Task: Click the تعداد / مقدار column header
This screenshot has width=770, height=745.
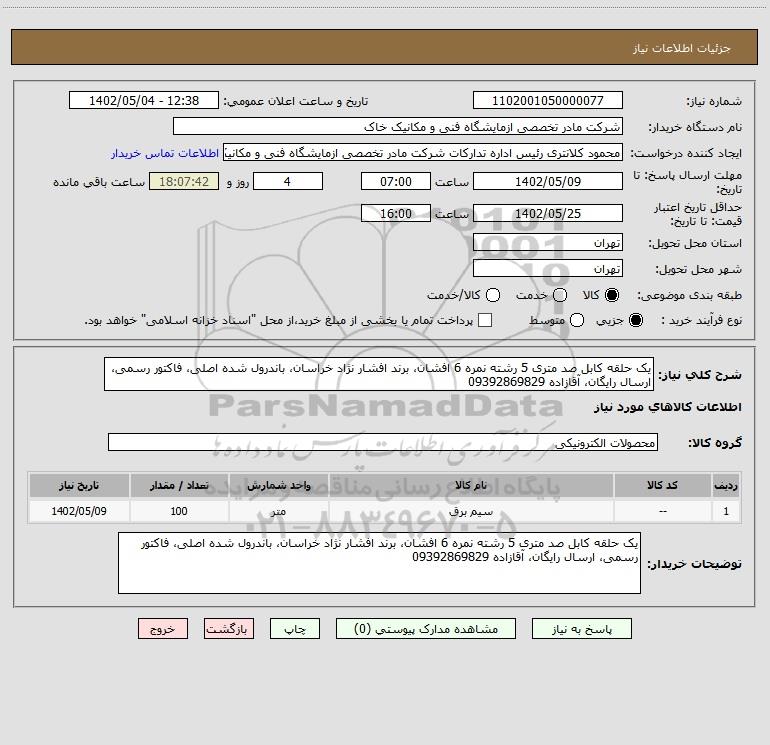Action: (x=179, y=486)
